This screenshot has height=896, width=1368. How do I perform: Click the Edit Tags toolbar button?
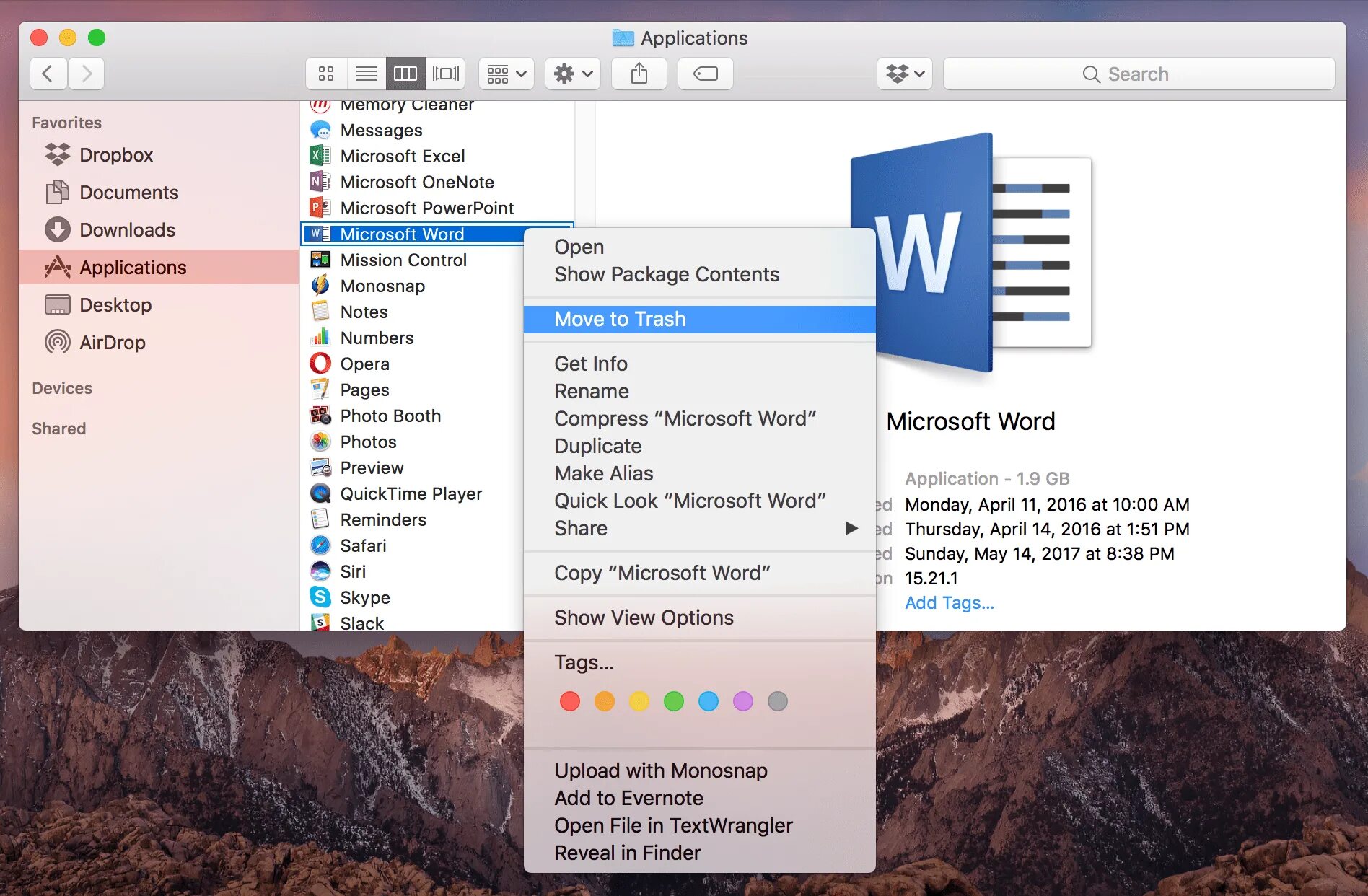pyautogui.click(x=706, y=74)
